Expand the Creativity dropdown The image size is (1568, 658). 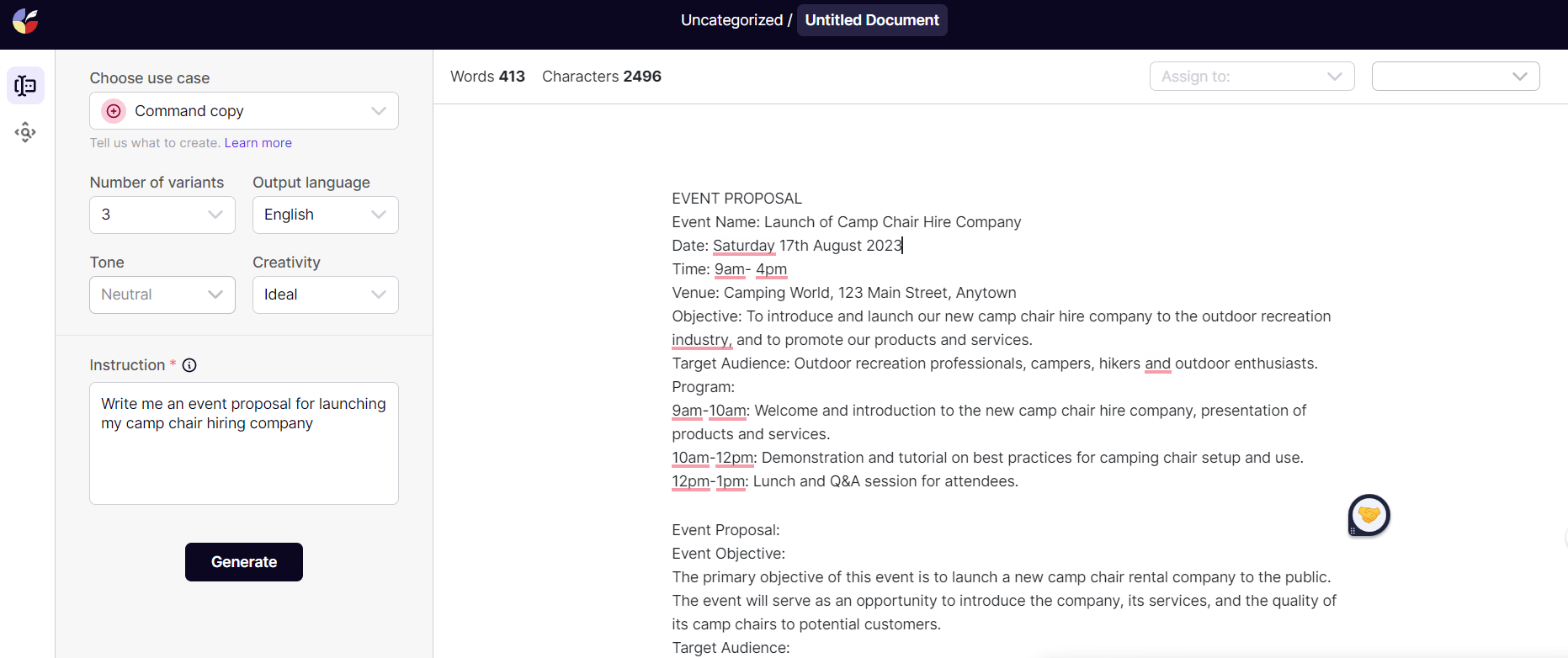tap(325, 295)
